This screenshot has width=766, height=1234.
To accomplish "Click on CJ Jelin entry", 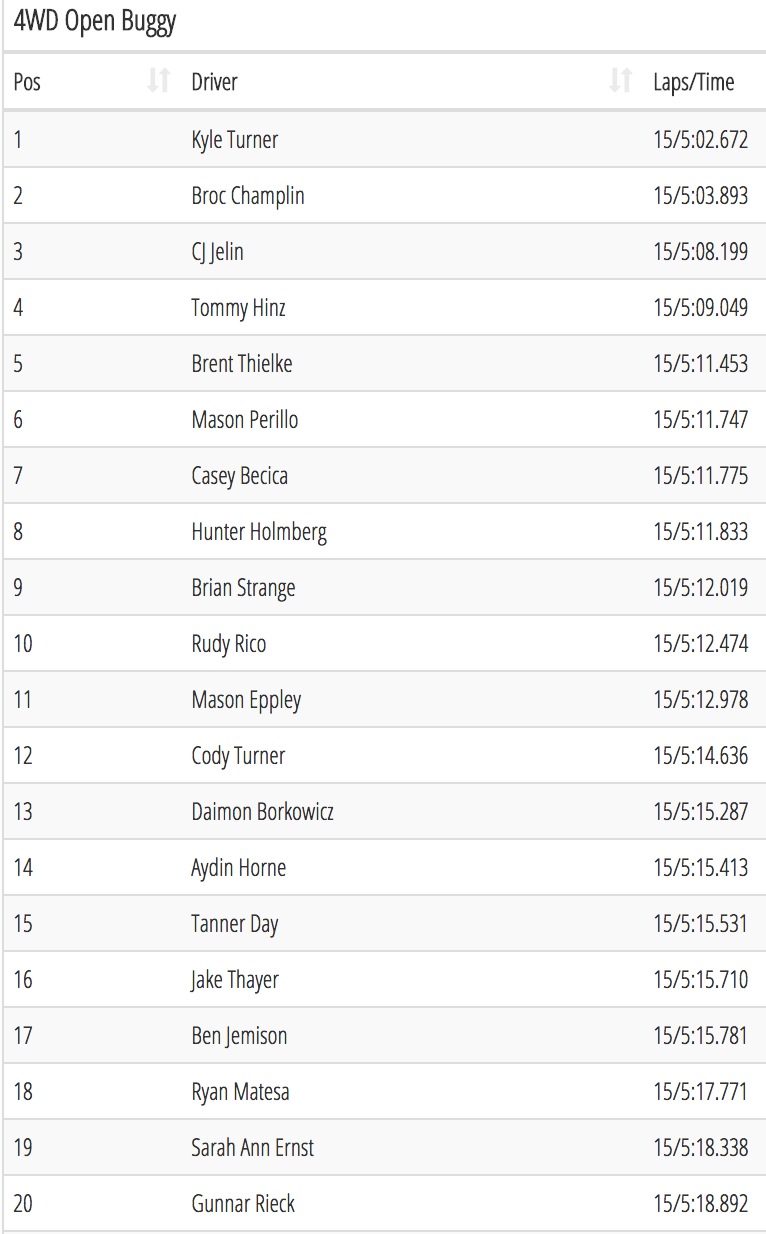I will tap(217, 252).
